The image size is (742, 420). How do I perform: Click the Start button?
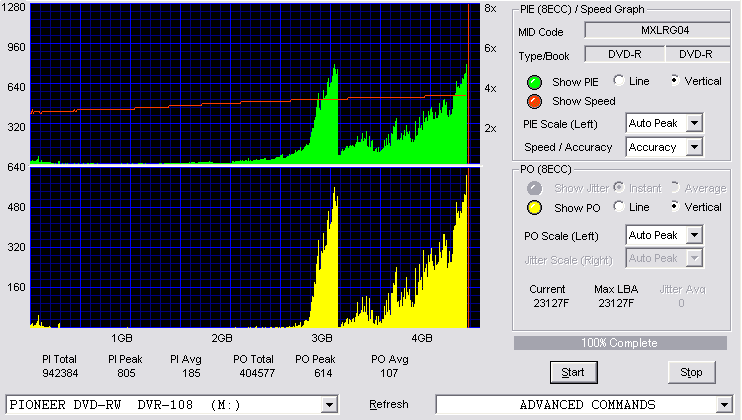574,373
